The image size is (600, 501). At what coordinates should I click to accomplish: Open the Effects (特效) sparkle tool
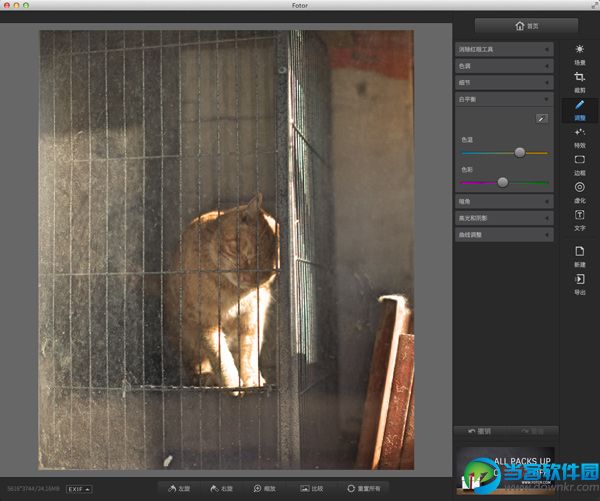pos(580,135)
